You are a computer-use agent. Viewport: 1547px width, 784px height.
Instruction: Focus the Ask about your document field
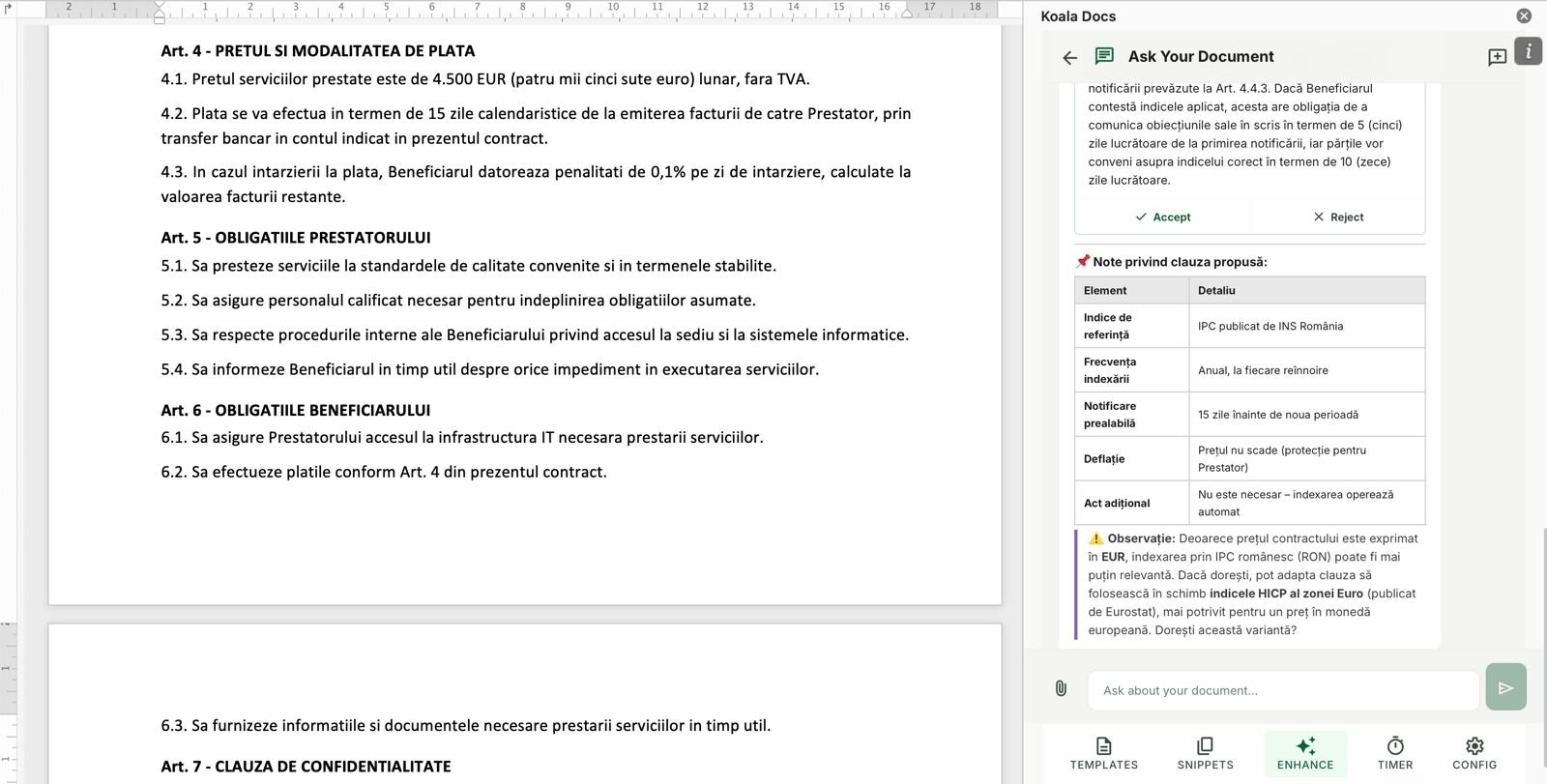click(x=1283, y=690)
